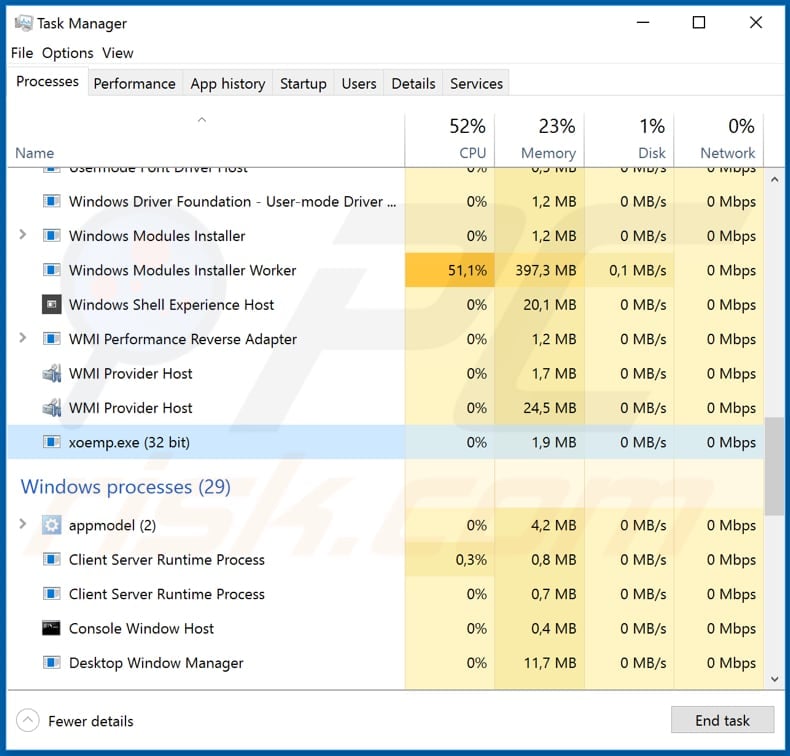
Task: Click the xoemp.exe process icon
Action: 51,442
